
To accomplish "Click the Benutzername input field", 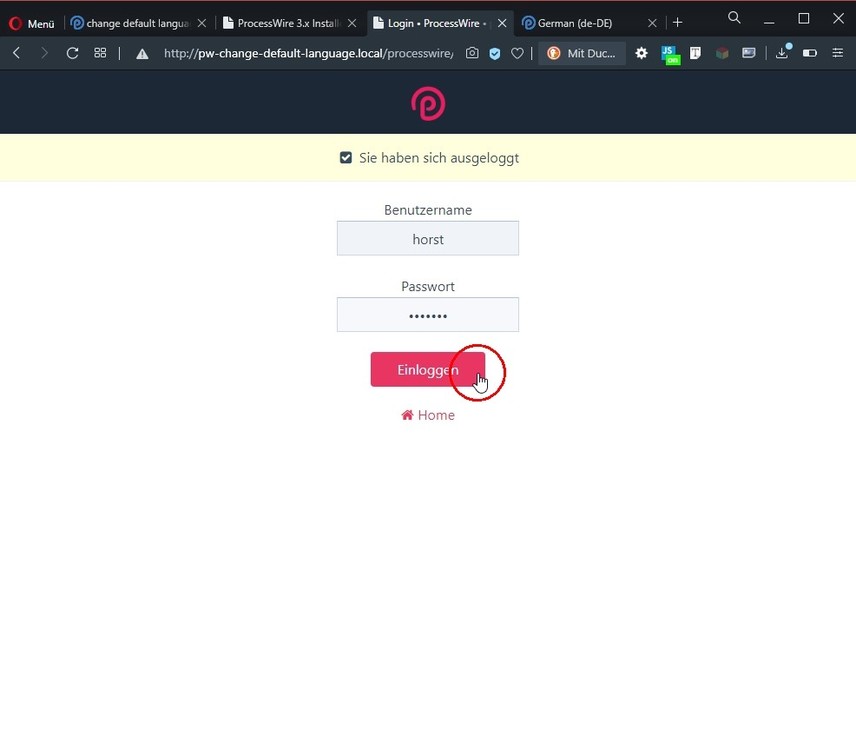I will [x=427, y=238].
